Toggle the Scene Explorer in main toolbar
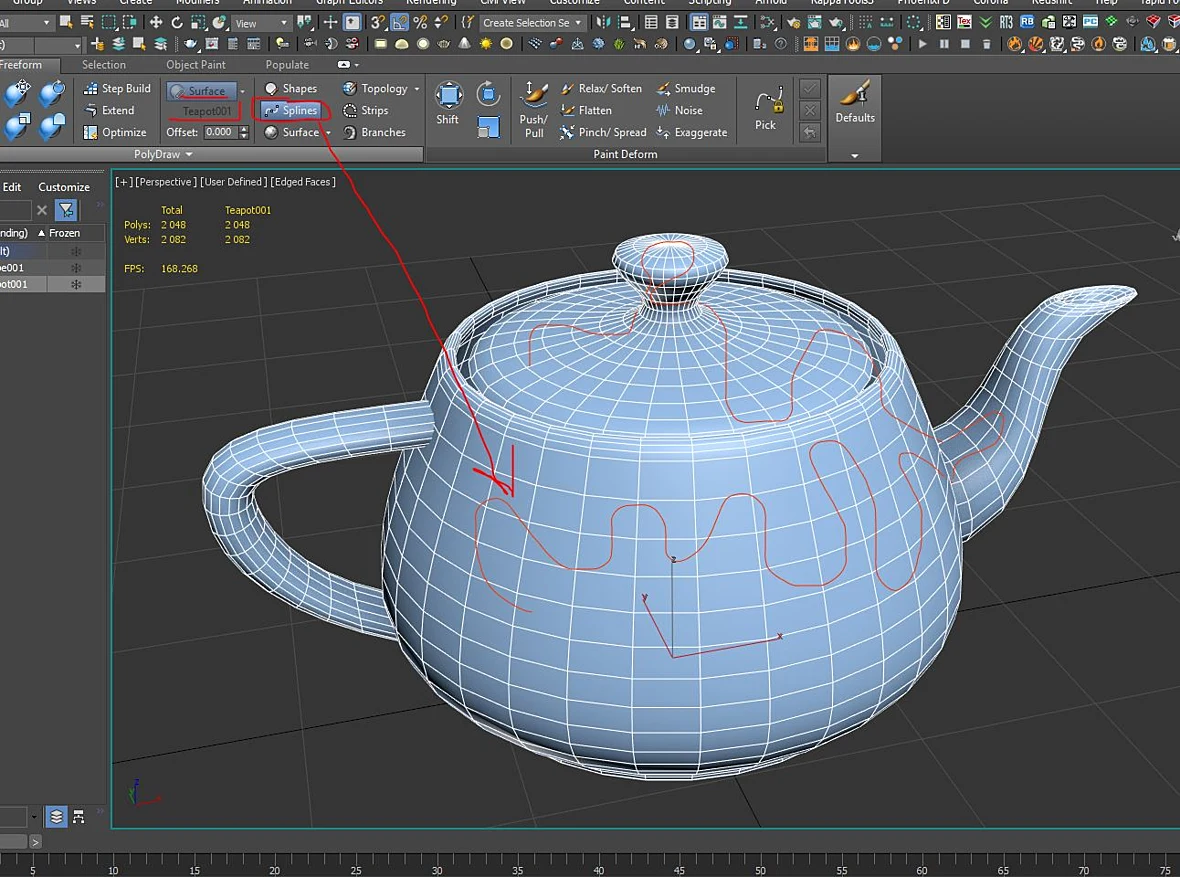The width and height of the screenshot is (1180, 877). (x=651, y=22)
